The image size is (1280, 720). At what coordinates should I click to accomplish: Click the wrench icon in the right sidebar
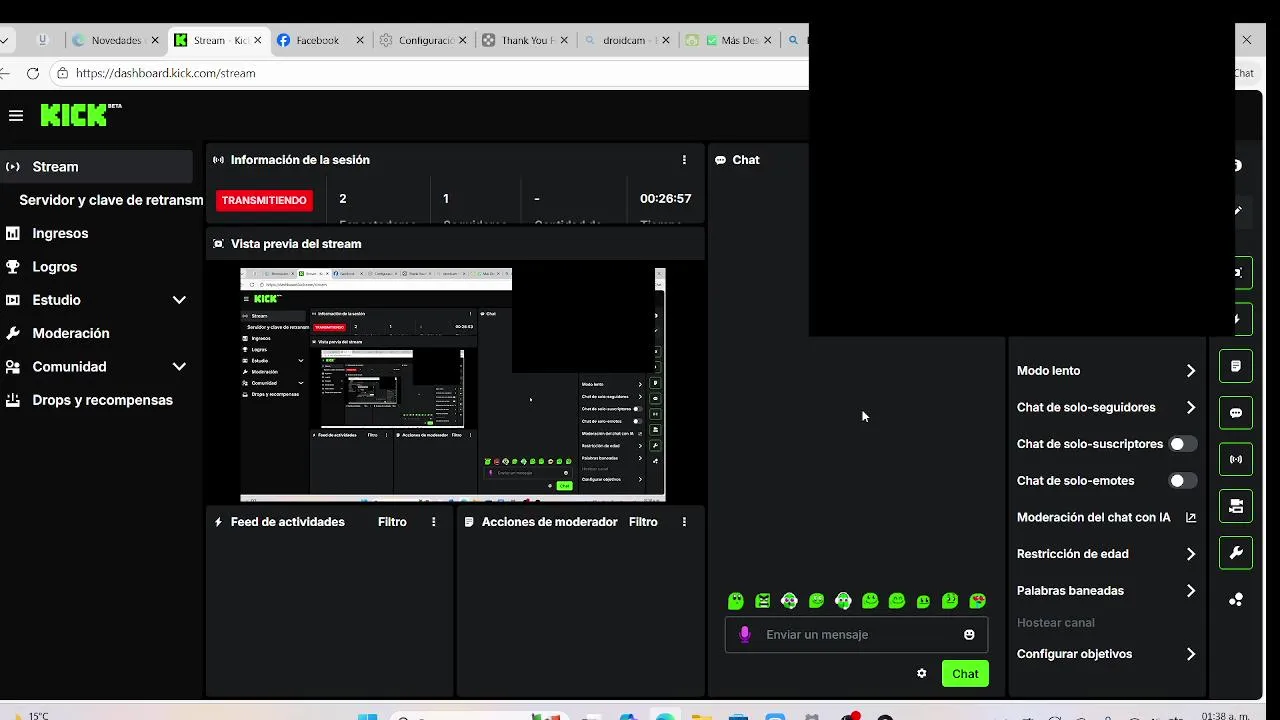[x=1236, y=553]
